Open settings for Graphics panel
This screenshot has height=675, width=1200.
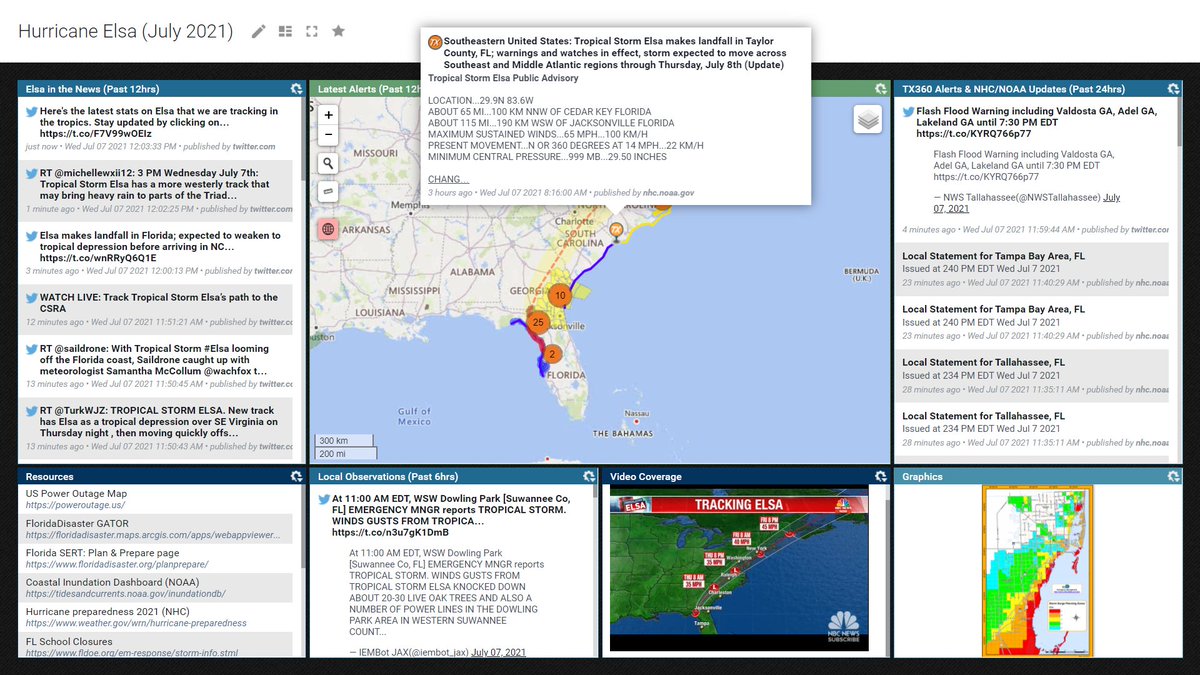coord(1172,477)
